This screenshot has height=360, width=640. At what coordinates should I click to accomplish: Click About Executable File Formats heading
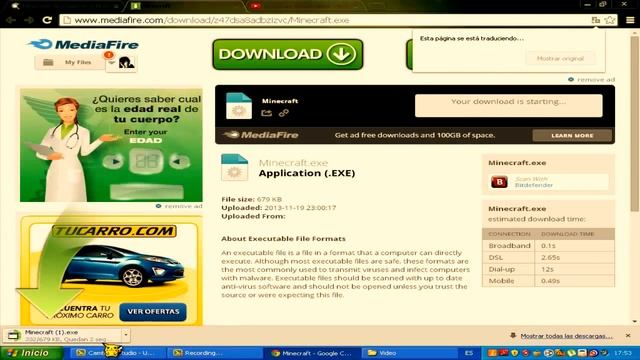tap(283, 238)
